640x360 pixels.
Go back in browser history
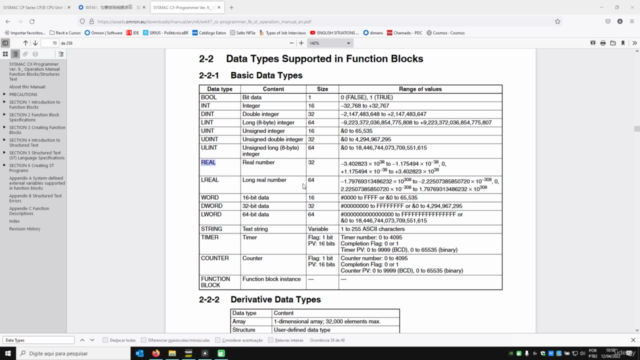pyautogui.click(x=8, y=21)
